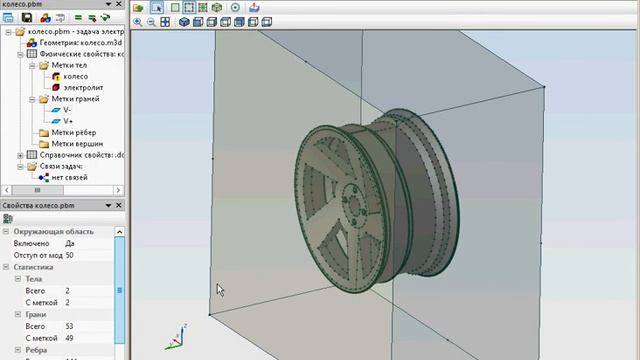Open the geometry model editor icon
The width and height of the screenshot is (640, 360).
(x=45, y=18)
